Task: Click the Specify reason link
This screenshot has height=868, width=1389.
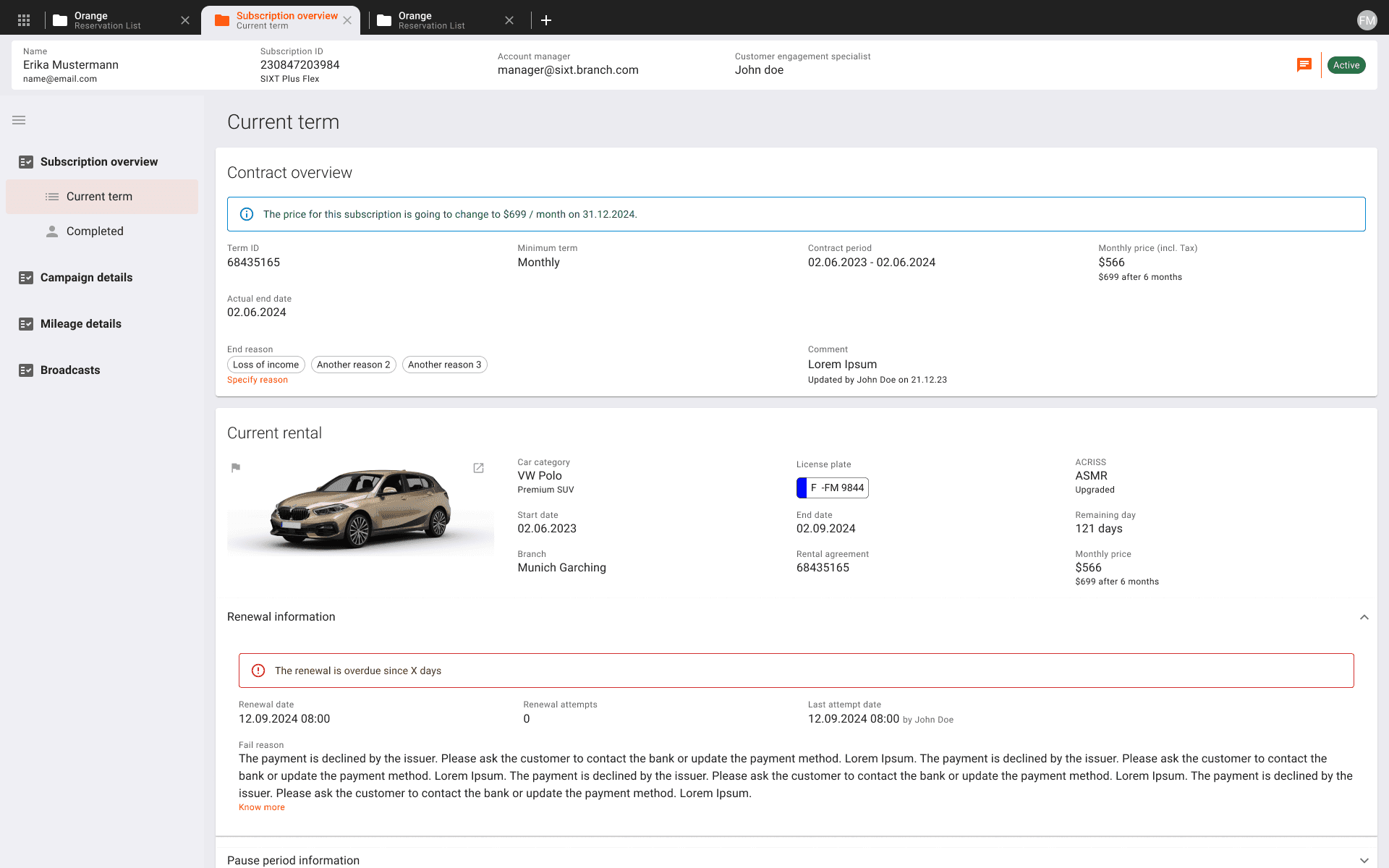Action: 258,380
